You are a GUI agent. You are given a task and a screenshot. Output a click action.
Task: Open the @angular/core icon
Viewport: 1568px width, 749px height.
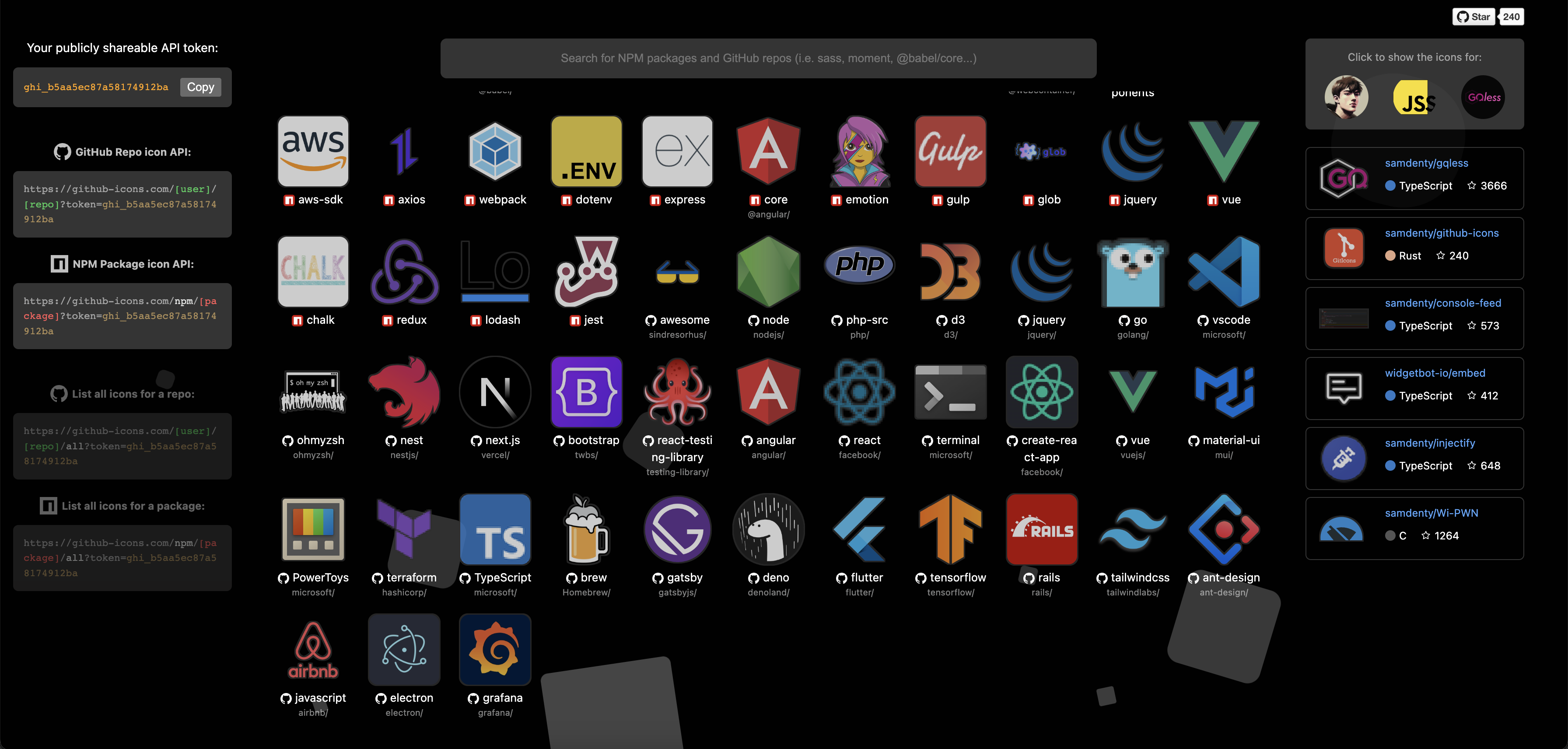click(768, 151)
